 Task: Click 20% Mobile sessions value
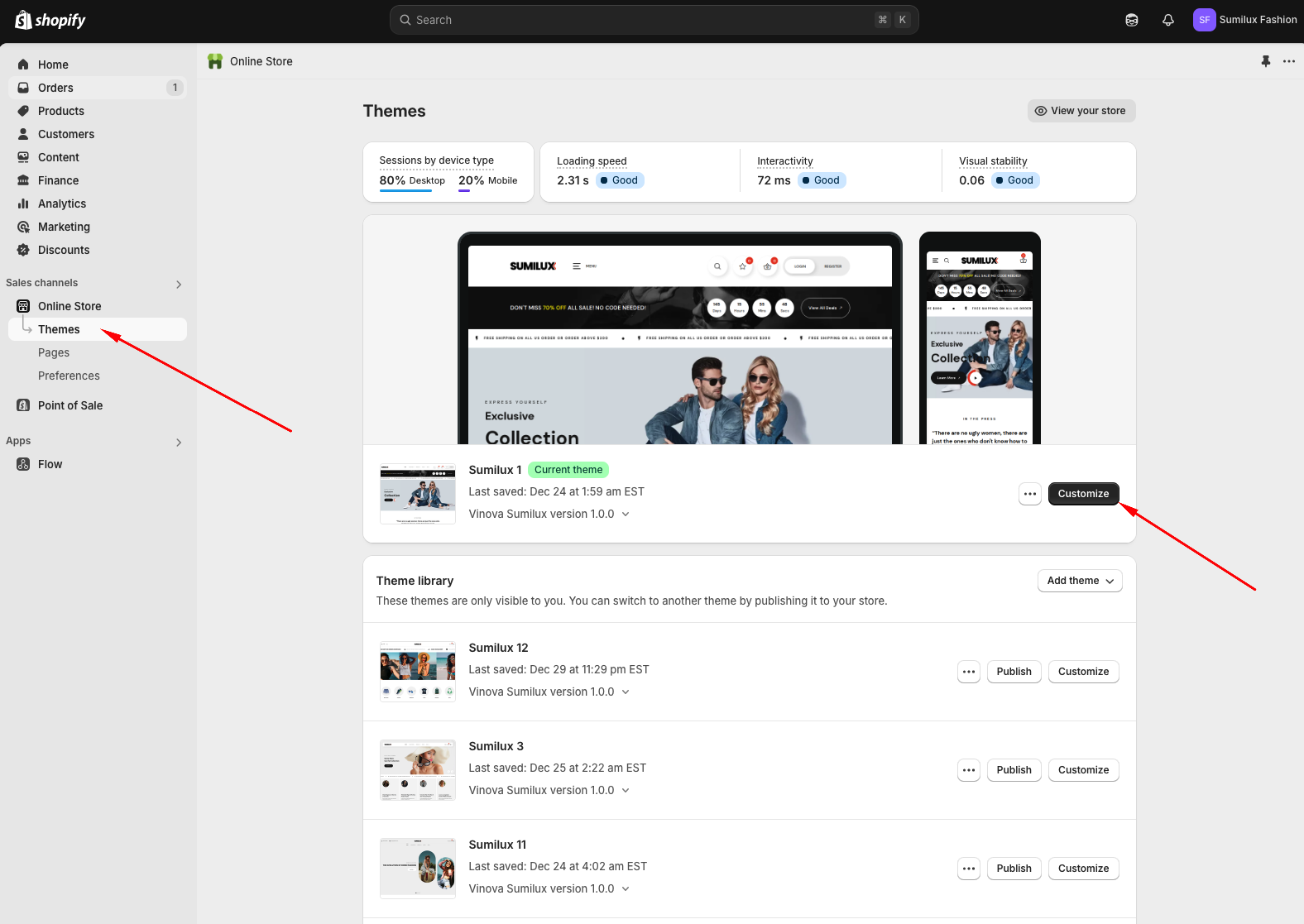487,180
